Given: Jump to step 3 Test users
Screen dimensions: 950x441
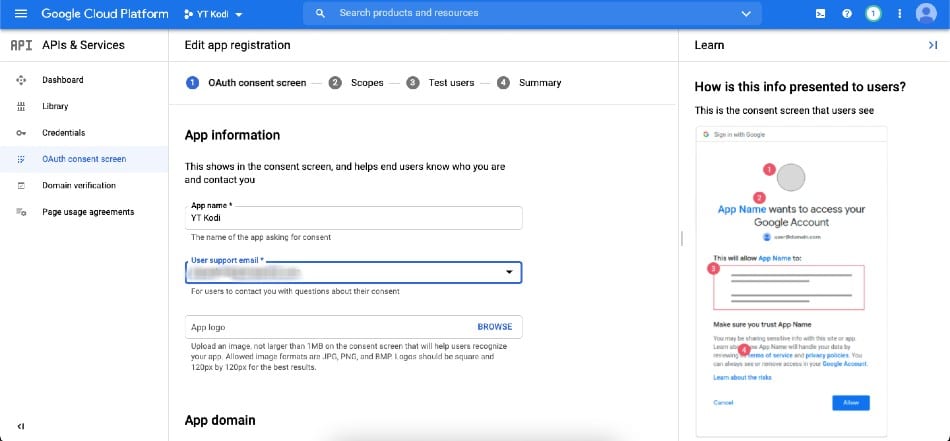Looking at the screenshot, I should coord(440,83).
